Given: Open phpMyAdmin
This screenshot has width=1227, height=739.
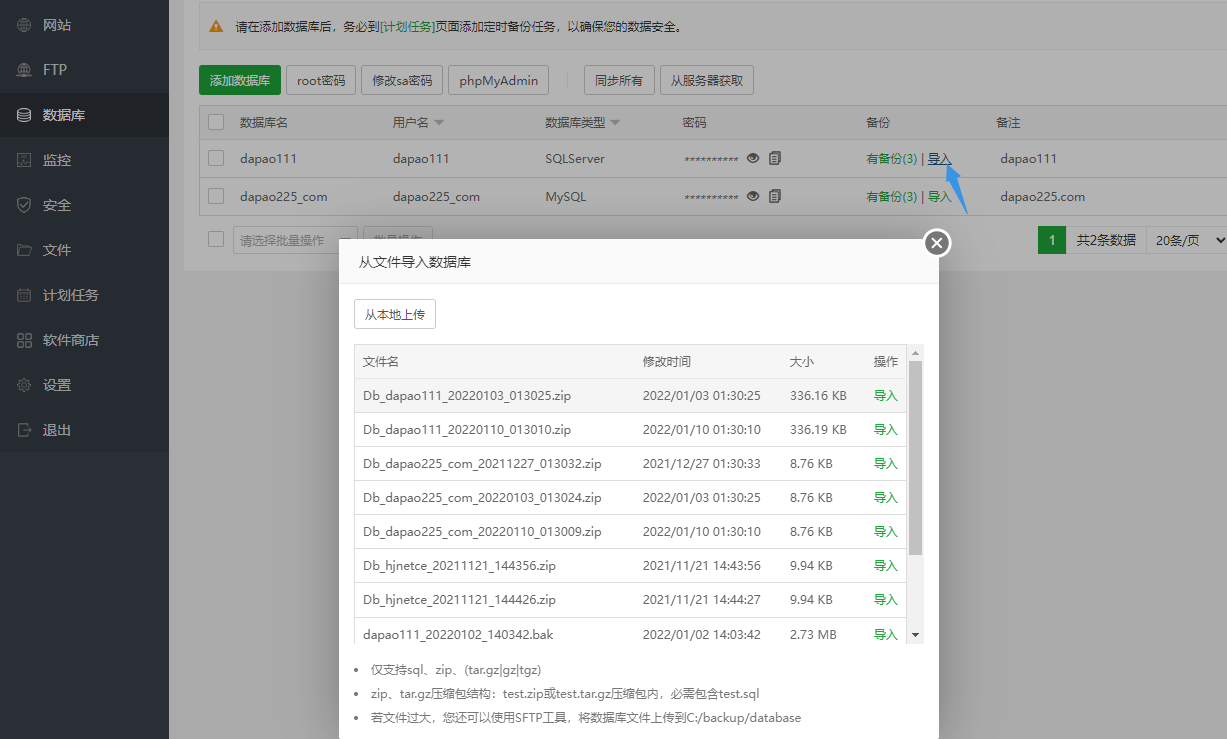Looking at the screenshot, I should tap(499, 80).
